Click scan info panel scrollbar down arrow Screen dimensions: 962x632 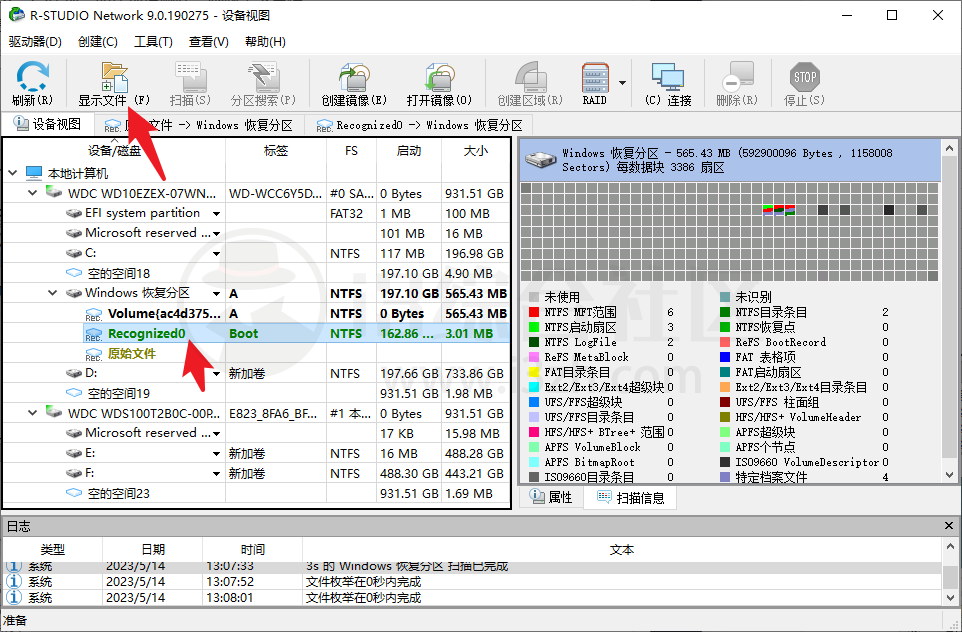(950, 475)
